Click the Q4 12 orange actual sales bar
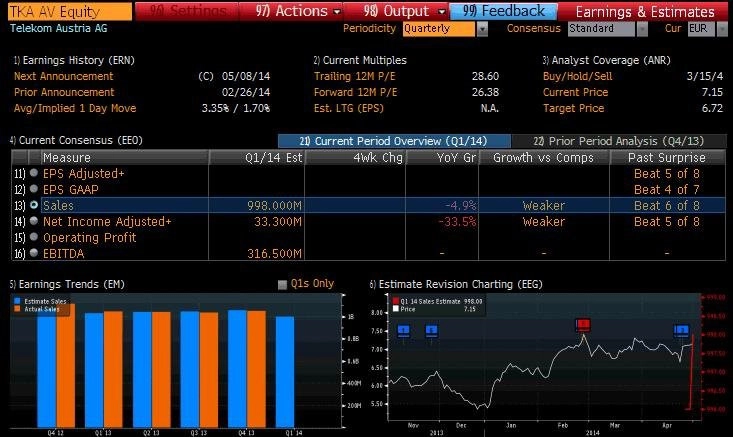 pos(65,365)
